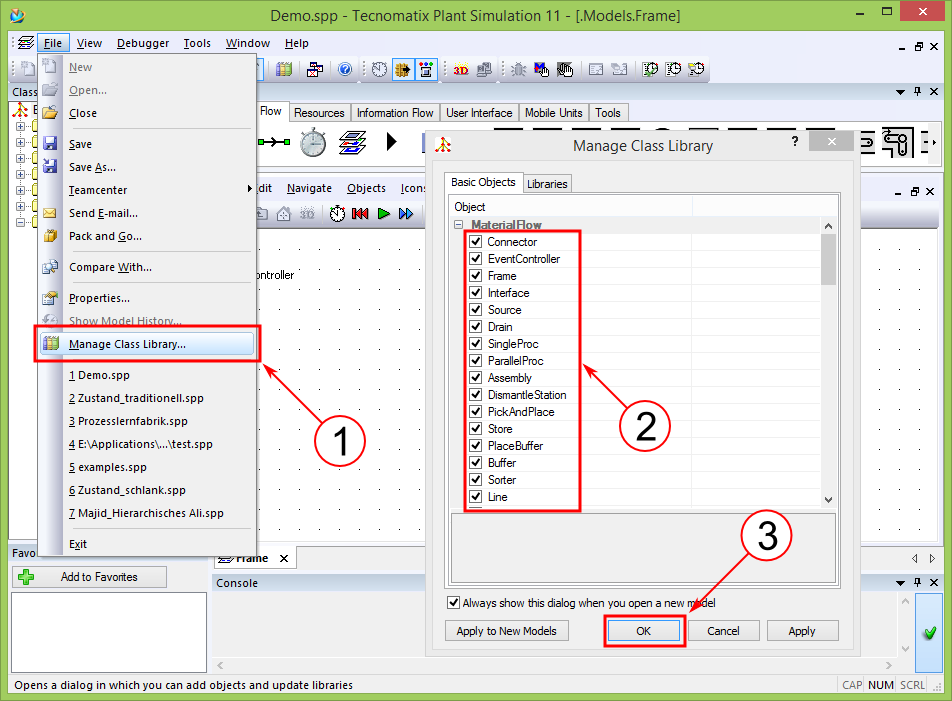Select Manage Class Library... menu entry
Image resolution: width=952 pixels, height=701 pixels.
tap(146, 344)
